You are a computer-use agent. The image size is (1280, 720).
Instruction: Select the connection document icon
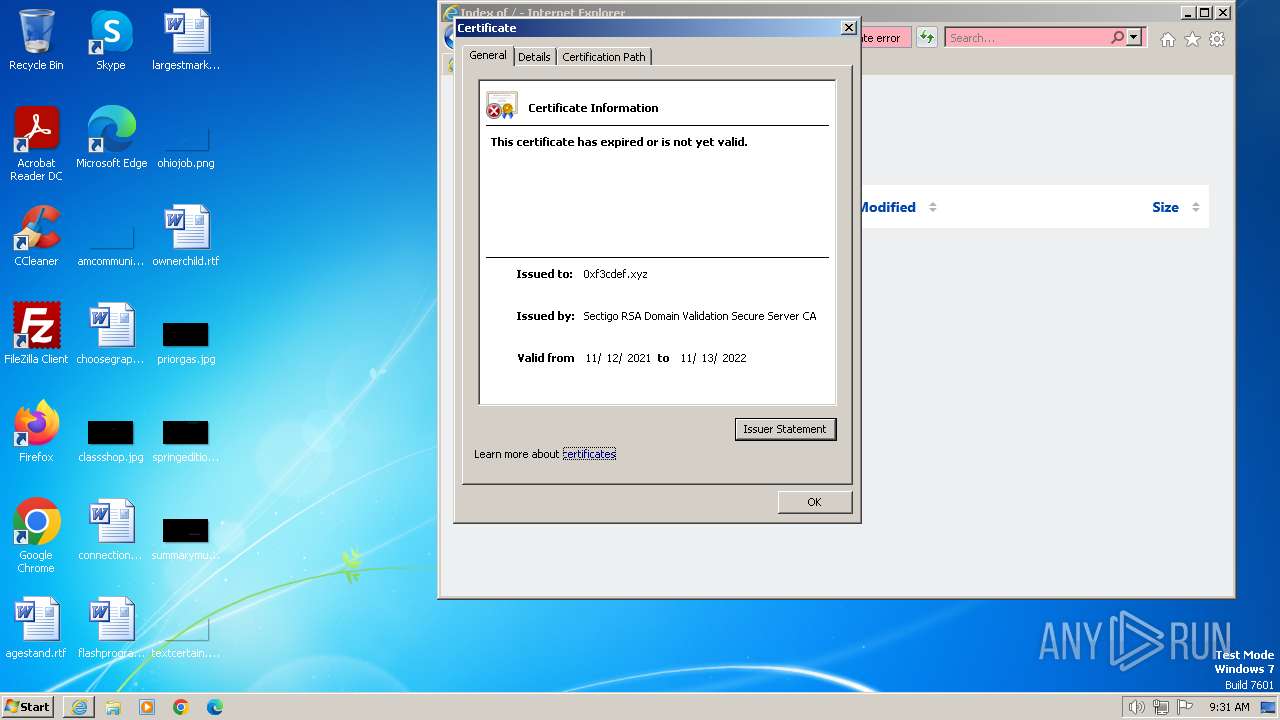click(110, 530)
